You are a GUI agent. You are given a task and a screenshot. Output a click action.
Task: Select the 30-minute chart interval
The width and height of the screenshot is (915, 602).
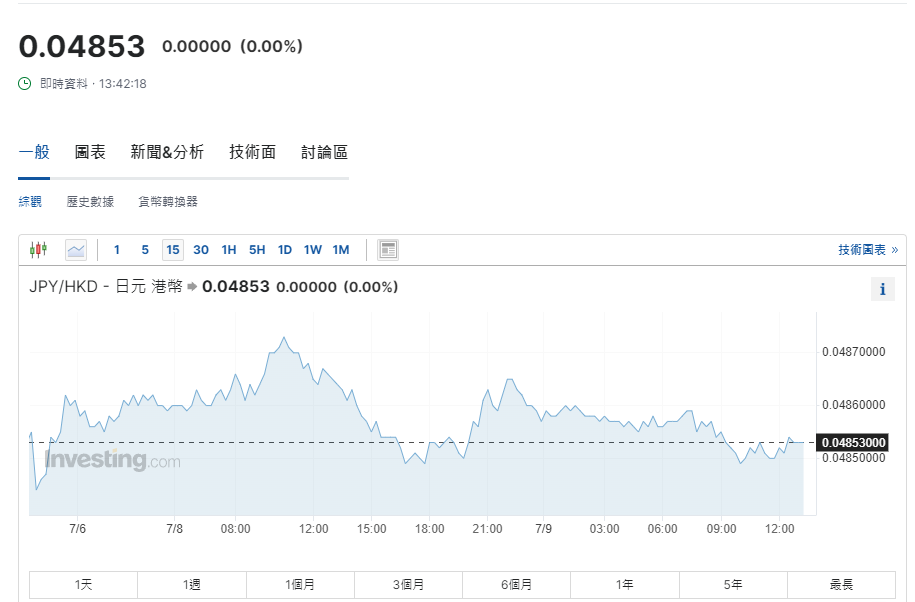pos(201,249)
